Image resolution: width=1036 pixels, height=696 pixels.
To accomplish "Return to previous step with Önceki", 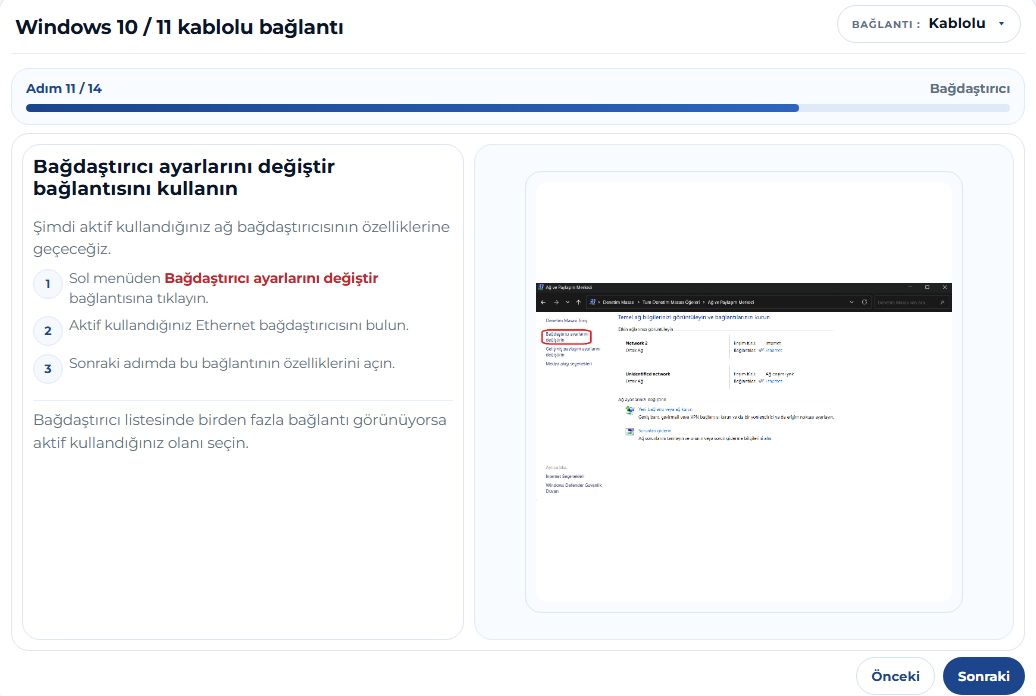I will click(895, 676).
